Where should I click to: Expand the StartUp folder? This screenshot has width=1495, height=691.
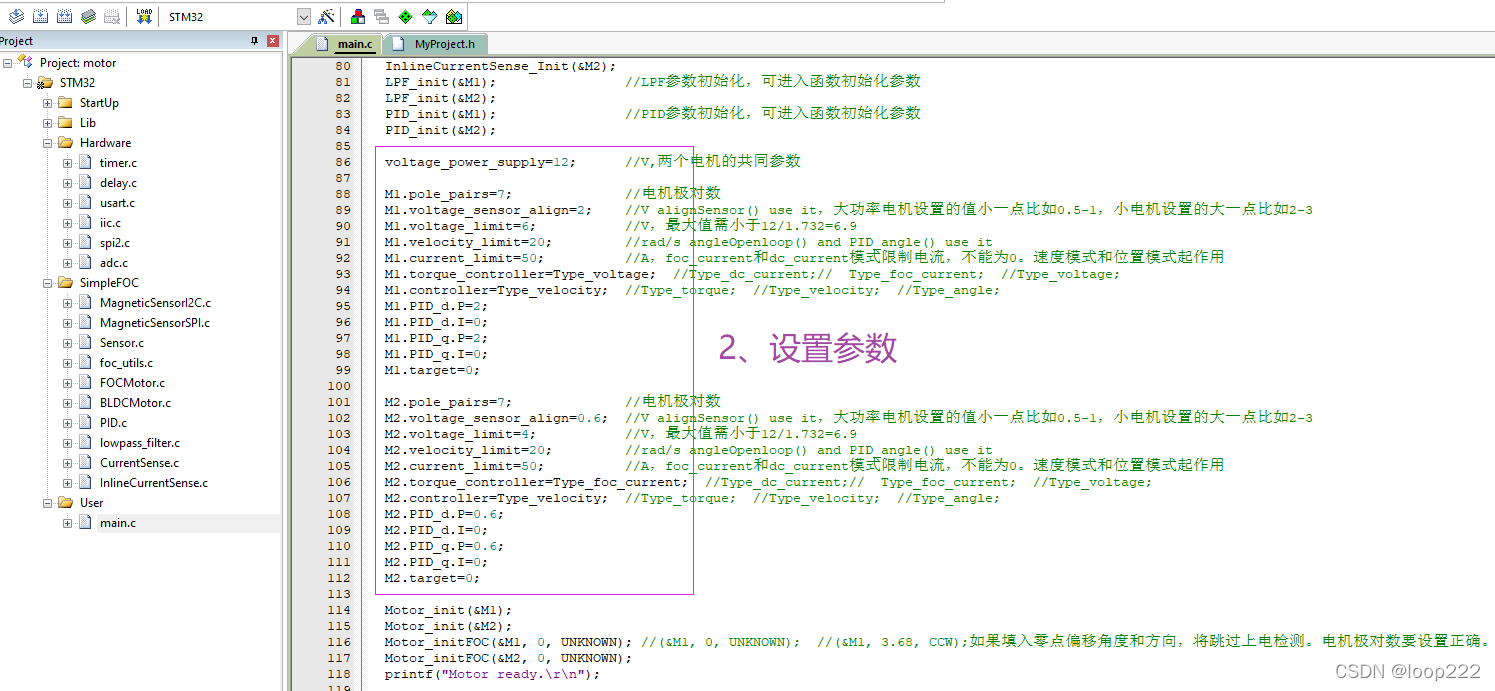47,103
